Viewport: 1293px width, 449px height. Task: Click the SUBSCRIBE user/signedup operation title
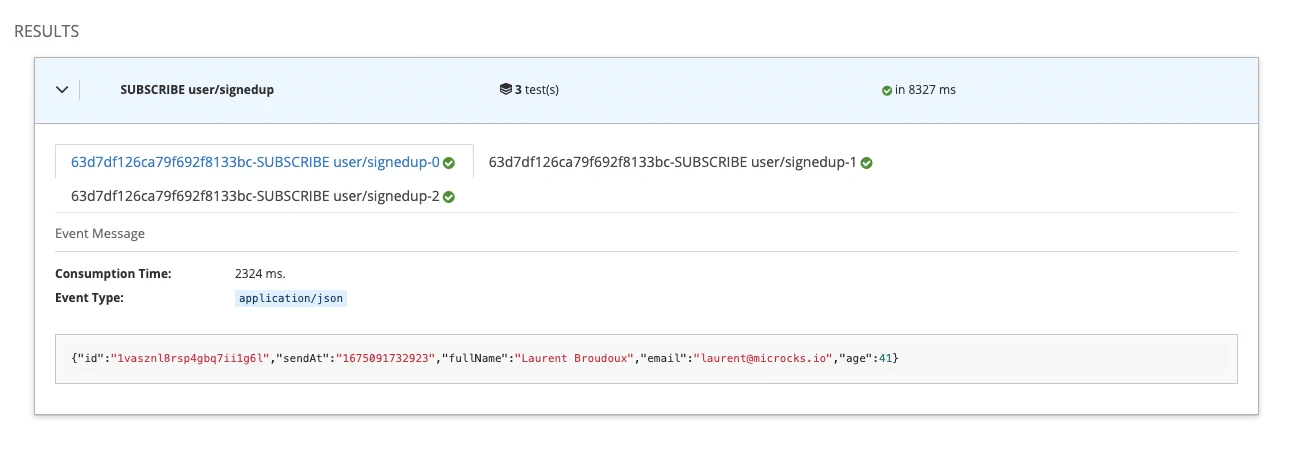click(196, 90)
